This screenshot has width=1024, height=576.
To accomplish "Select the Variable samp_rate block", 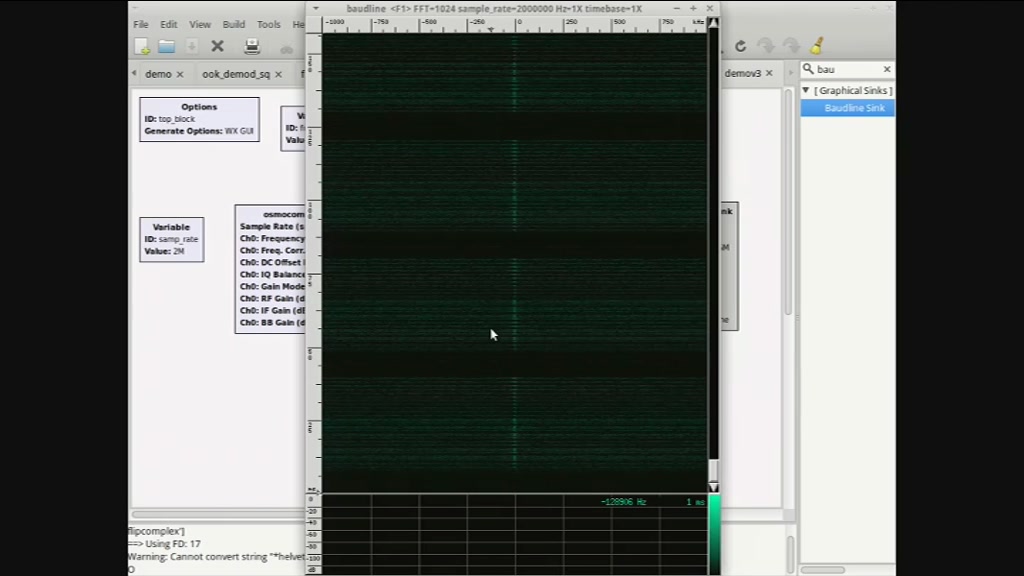I will pyautogui.click(x=172, y=240).
